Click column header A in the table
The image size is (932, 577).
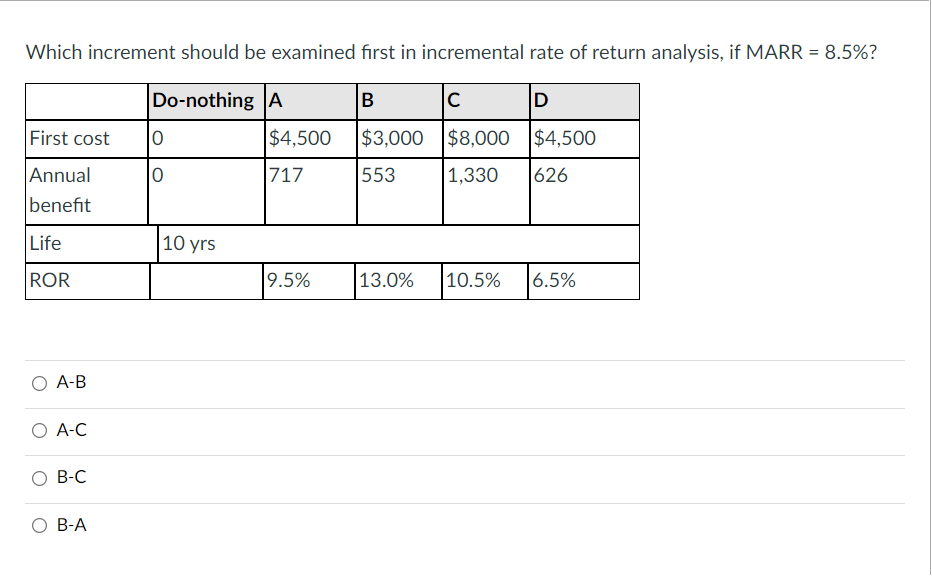275,100
